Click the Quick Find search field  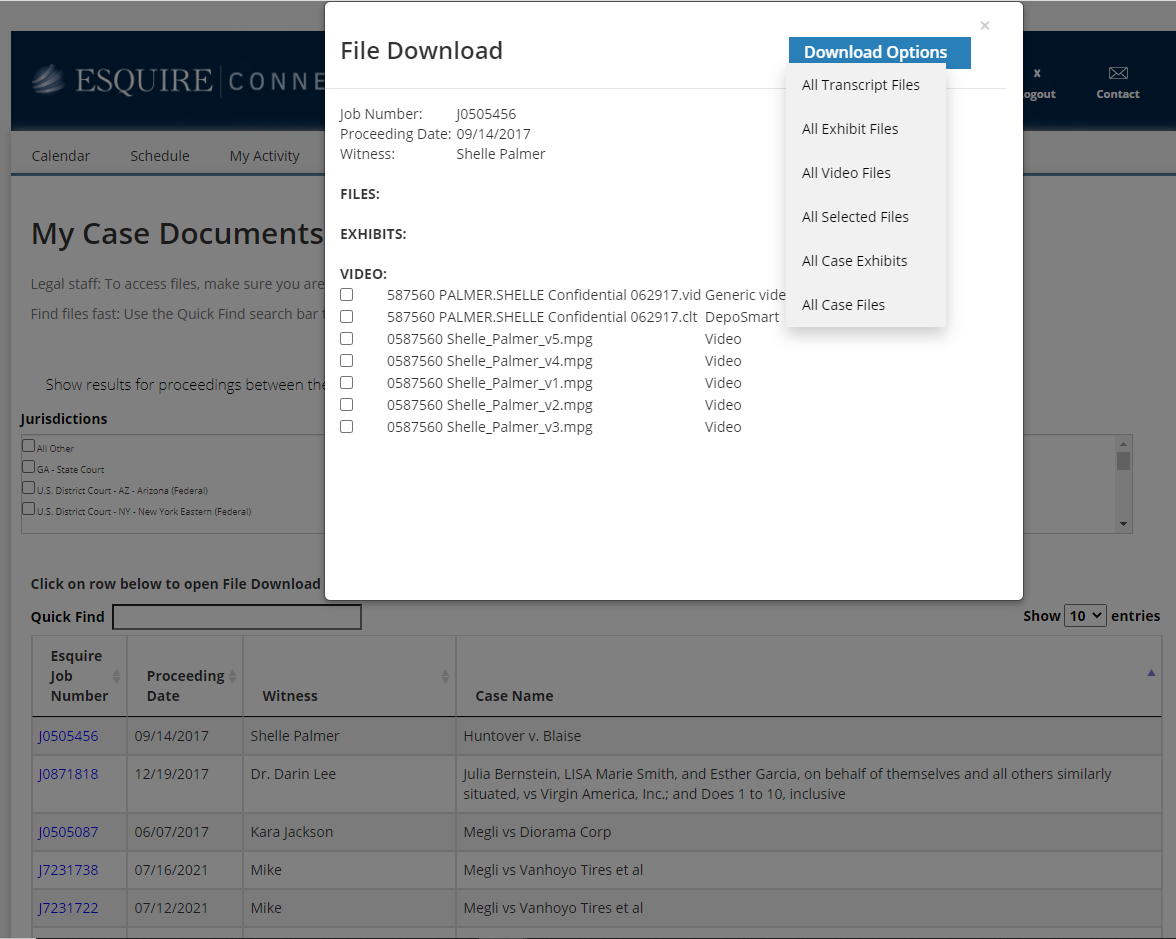pos(237,618)
